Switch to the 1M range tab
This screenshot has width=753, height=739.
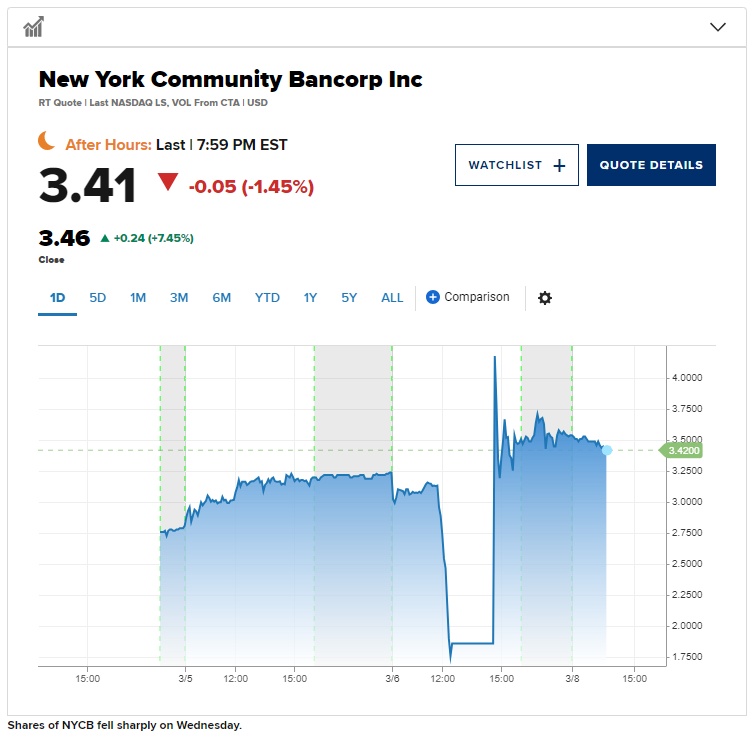click(138, 298)
